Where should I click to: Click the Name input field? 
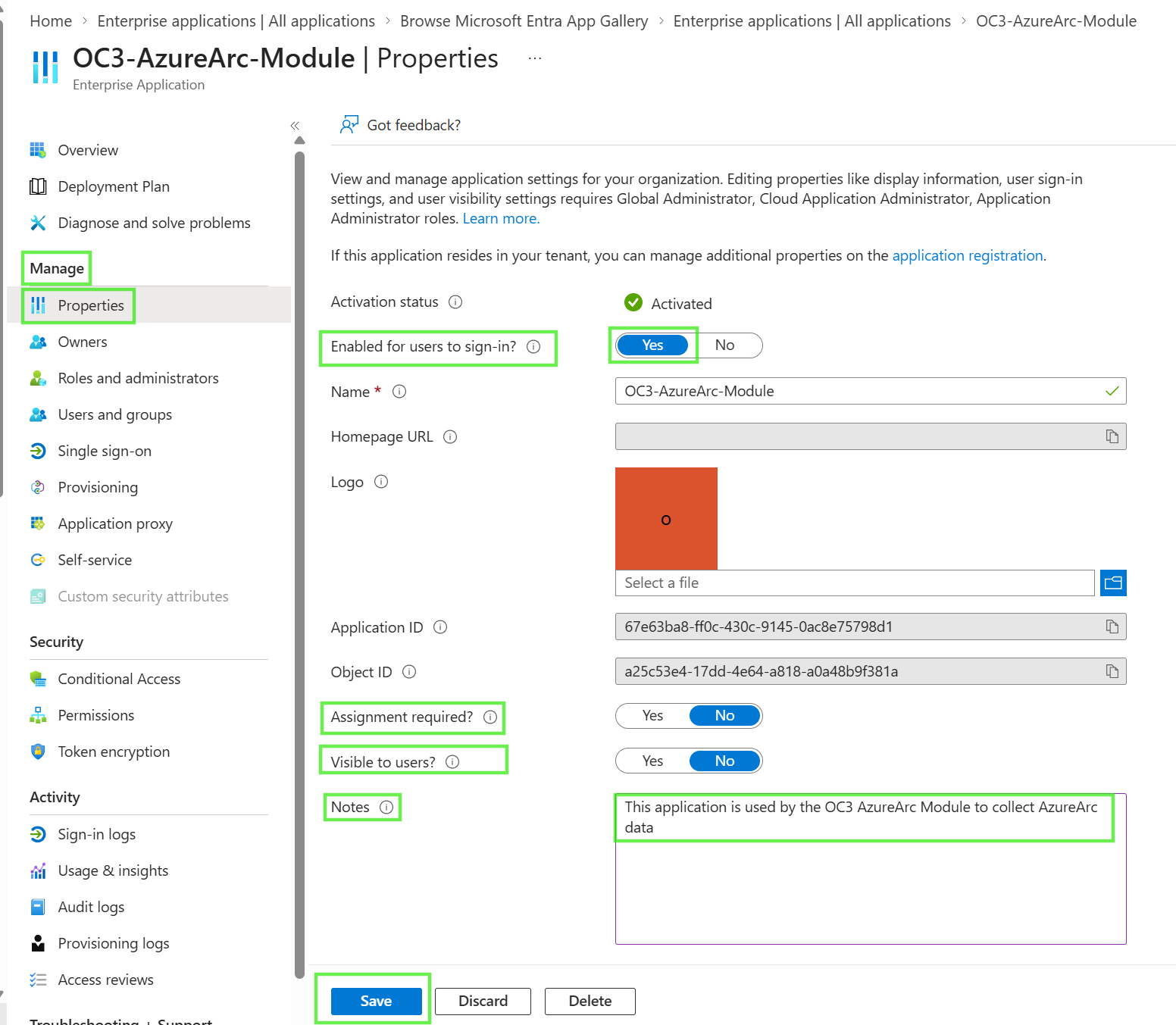[x=871, y=391]
